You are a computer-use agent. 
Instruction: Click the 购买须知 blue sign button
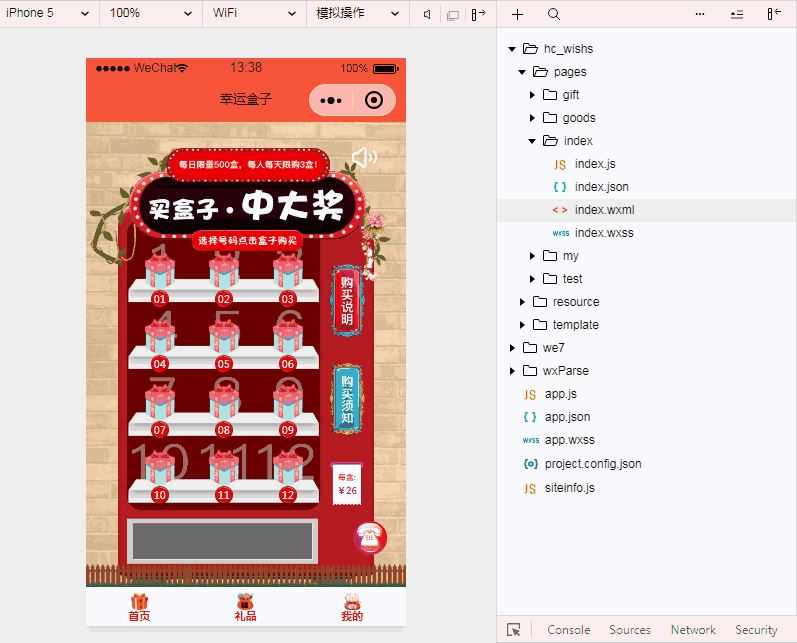[347, 399]
